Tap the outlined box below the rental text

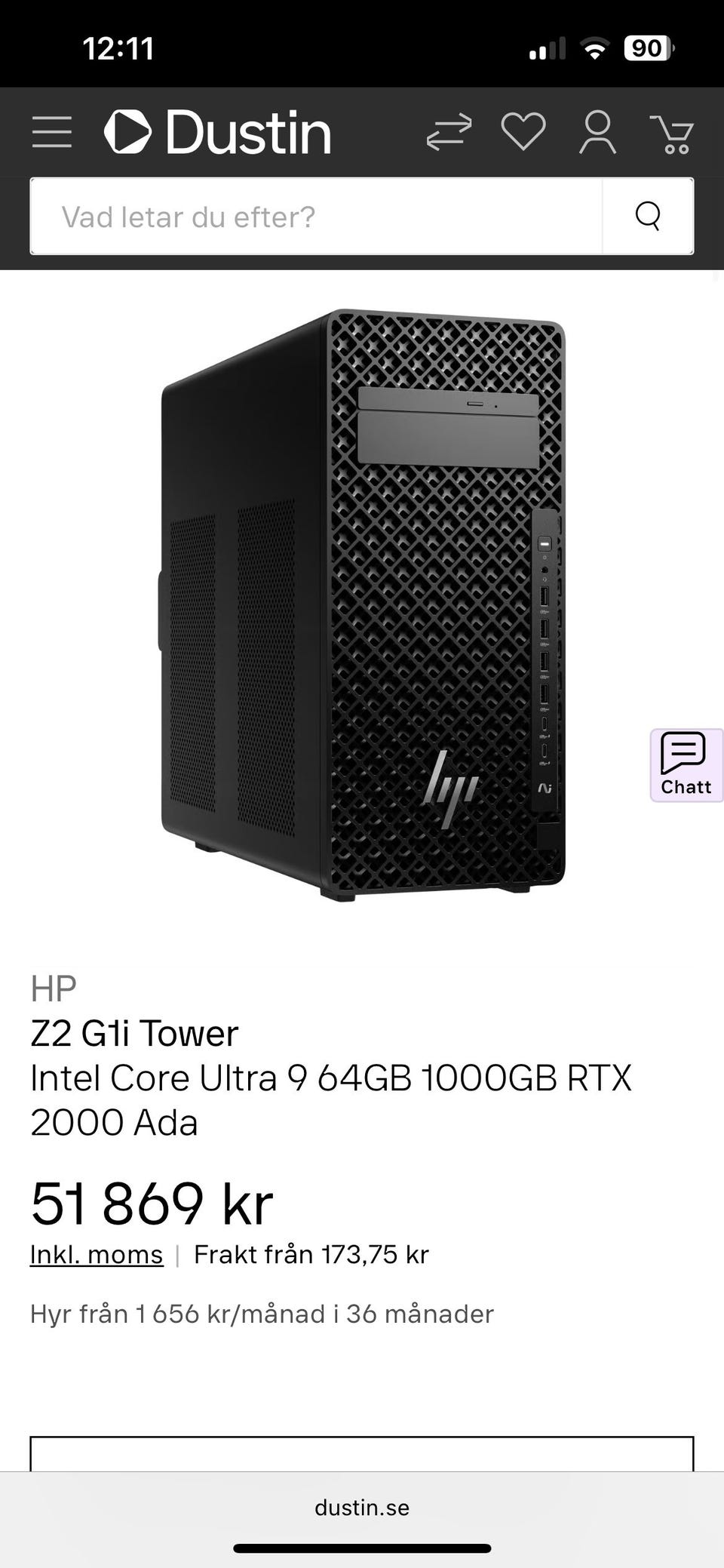tap(362, 1453)
